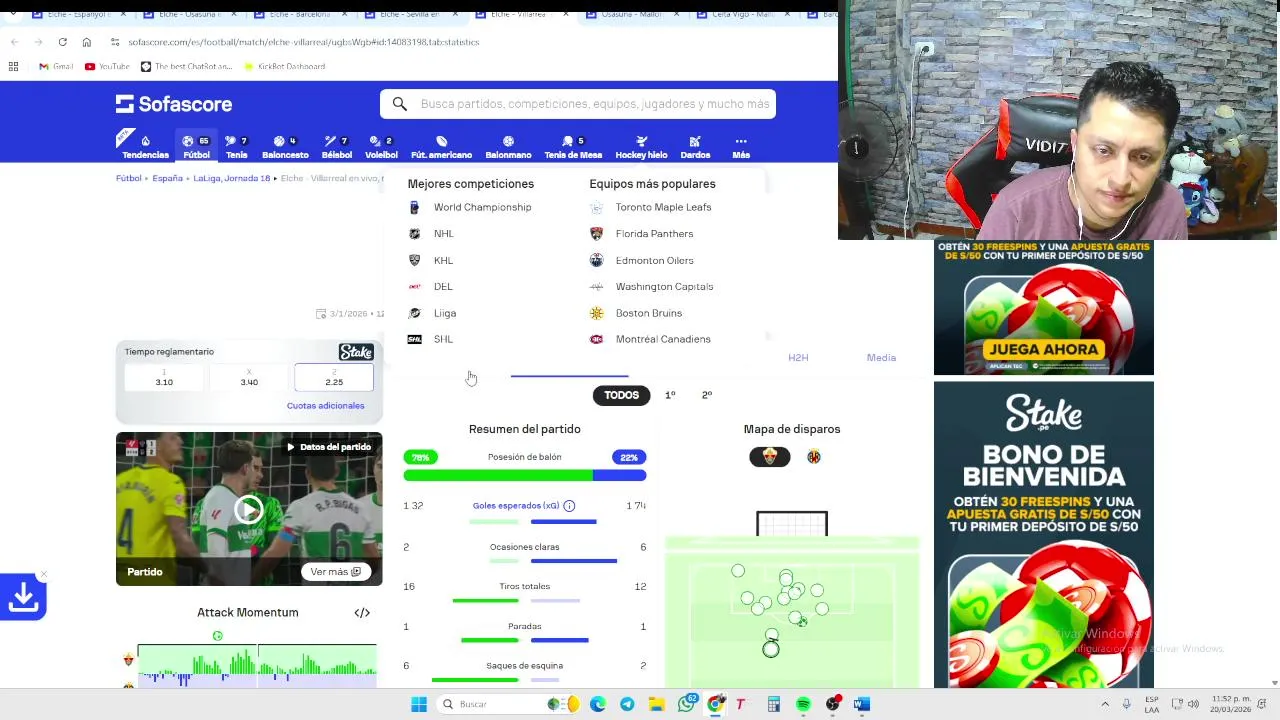The width and height of the screenshot is (1280, 720).
Task: Open Word from the taskbar
Action: [861, 704]
